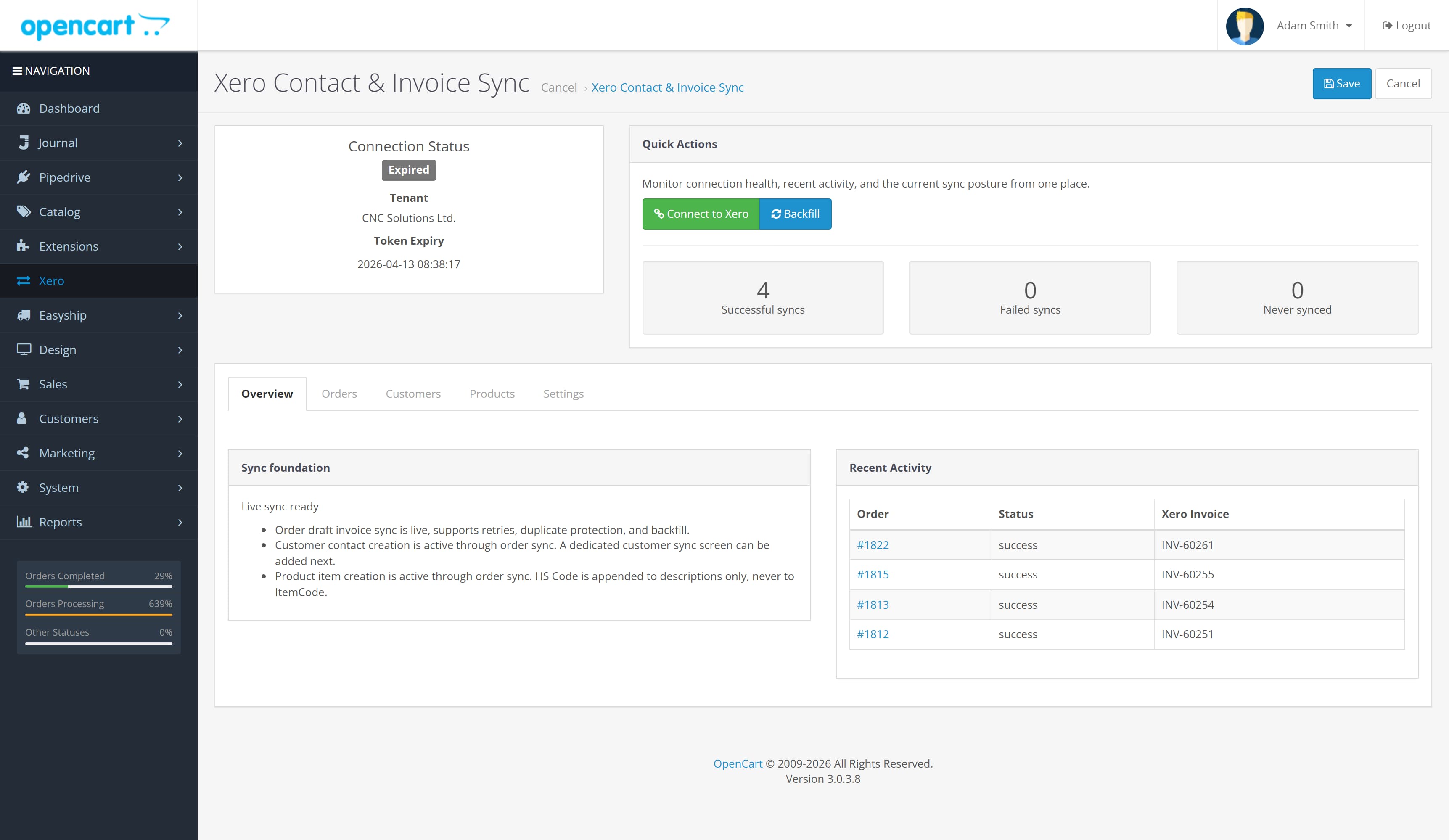Viewport: 1449px width, 840px height.
Task: Click the Sales shopping cart icon
Action: pyautogui.click(x=24, y=384)
